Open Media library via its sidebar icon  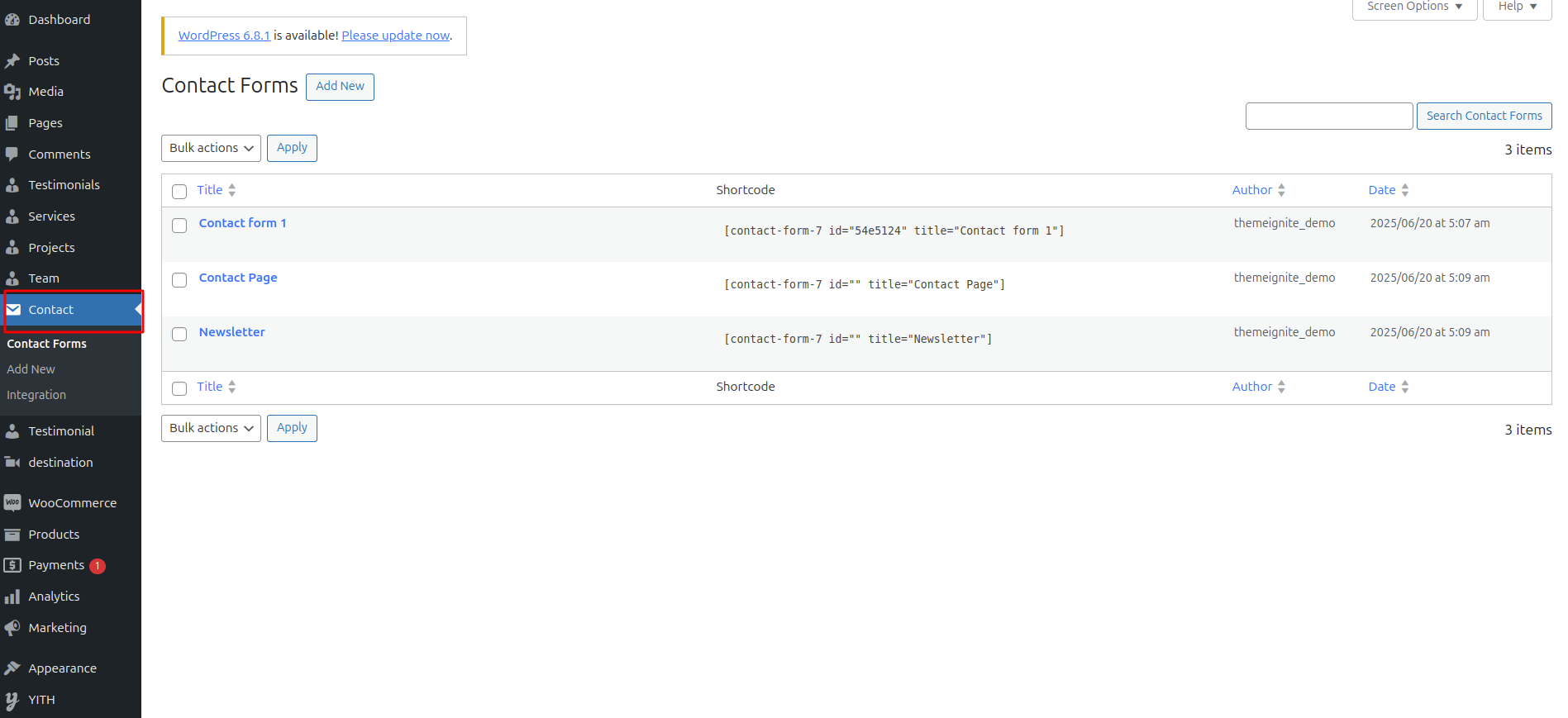pos(12,92)
